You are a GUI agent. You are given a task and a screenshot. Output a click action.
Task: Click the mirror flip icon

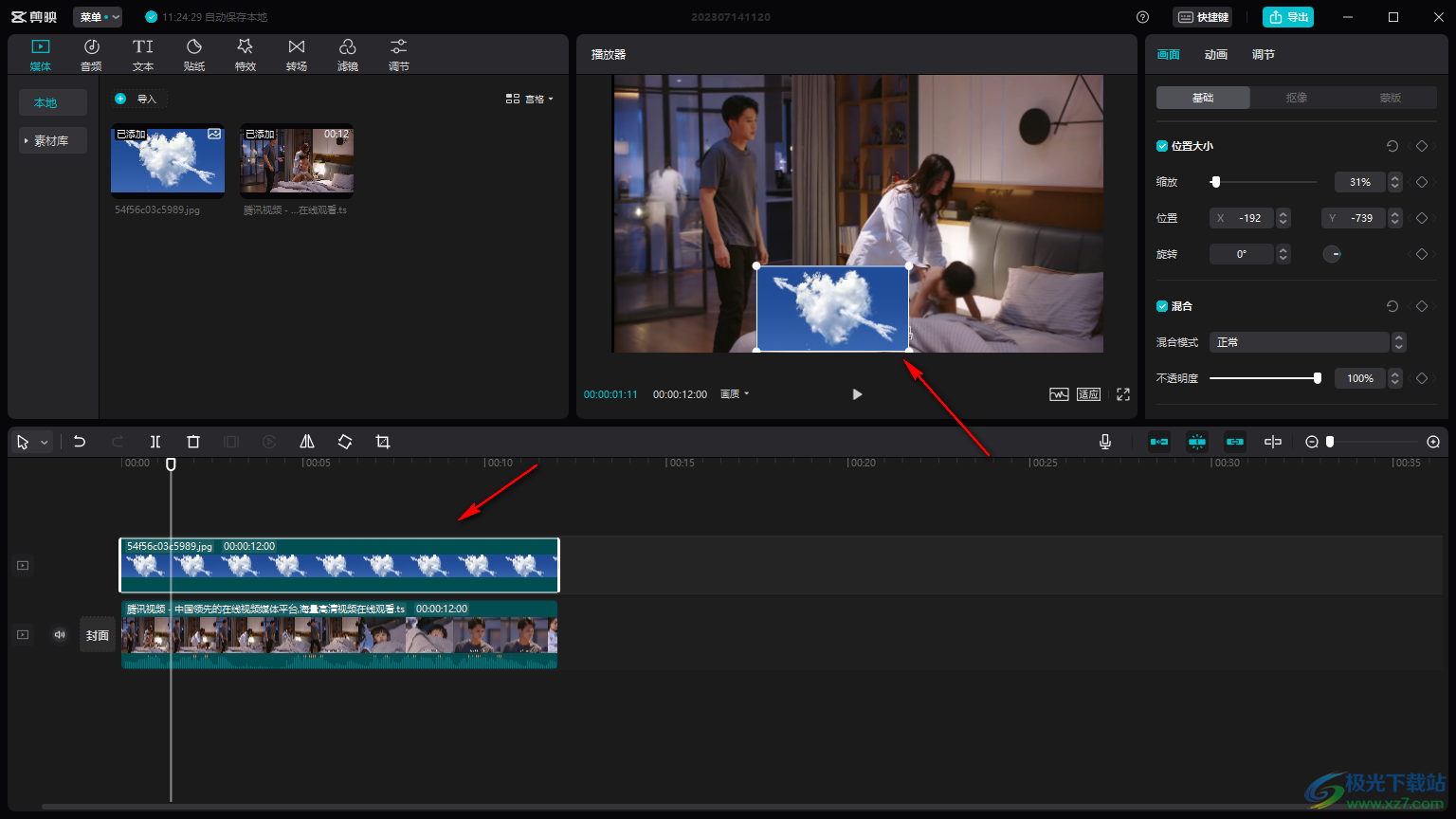point(307,442)
